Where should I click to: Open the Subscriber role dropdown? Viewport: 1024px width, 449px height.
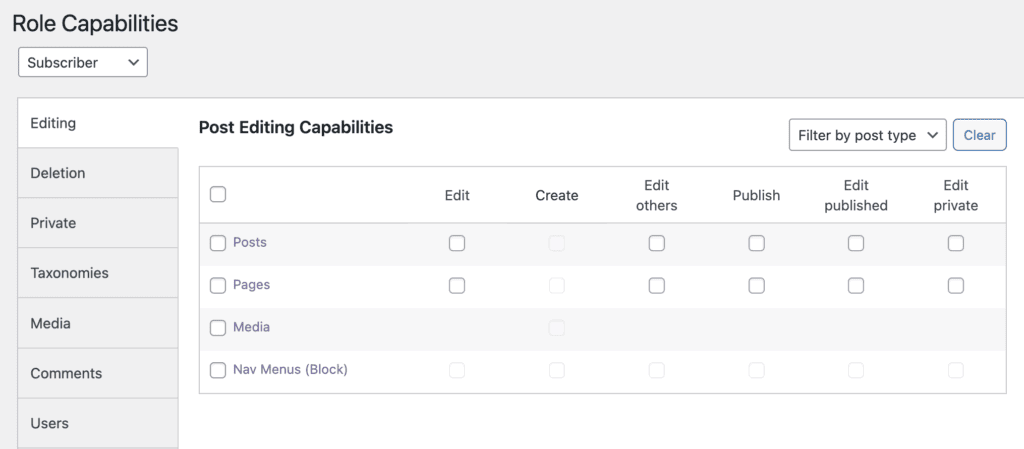83,62
